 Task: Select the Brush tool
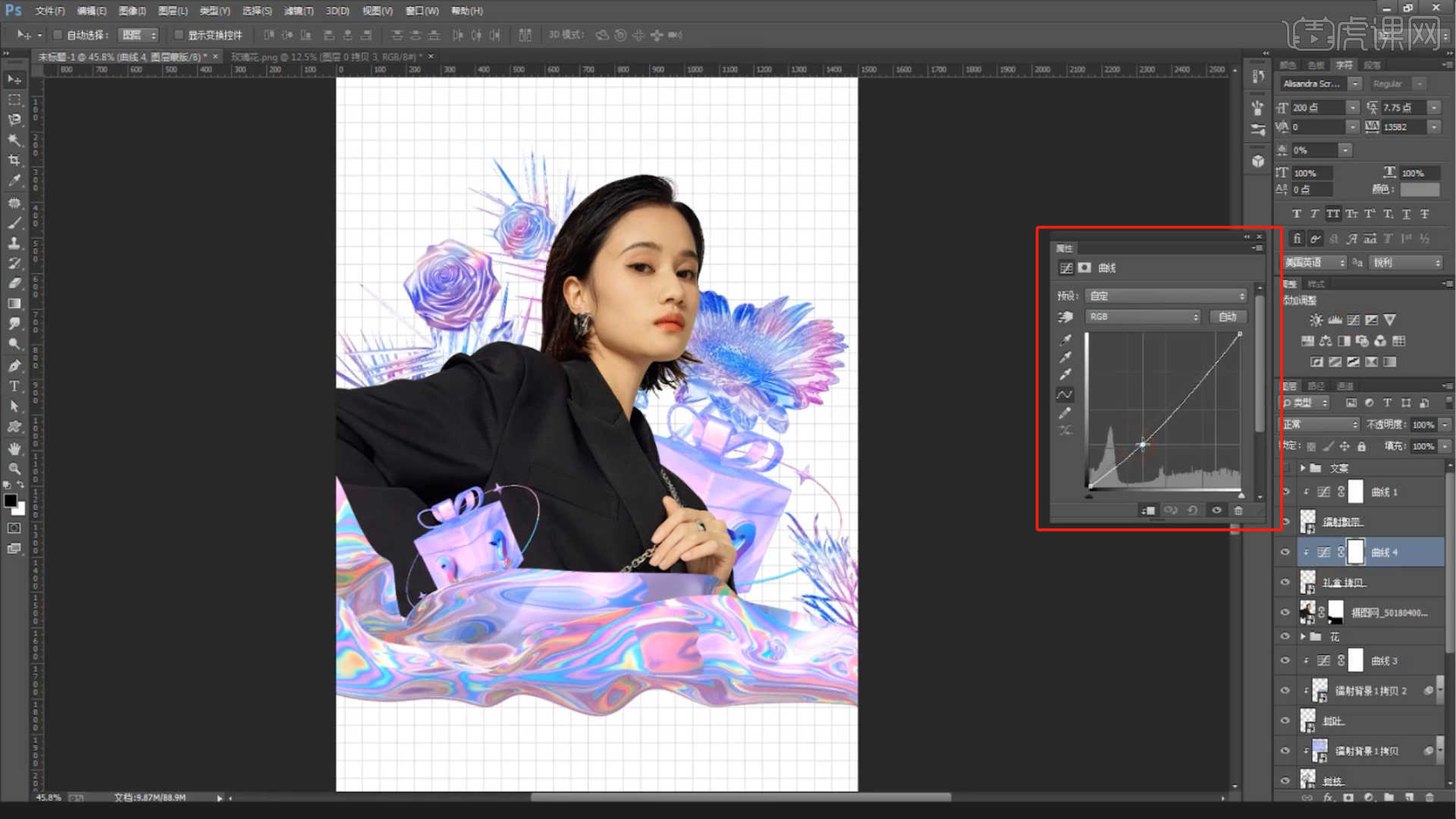pyautogui.click(x=14, y=223)
